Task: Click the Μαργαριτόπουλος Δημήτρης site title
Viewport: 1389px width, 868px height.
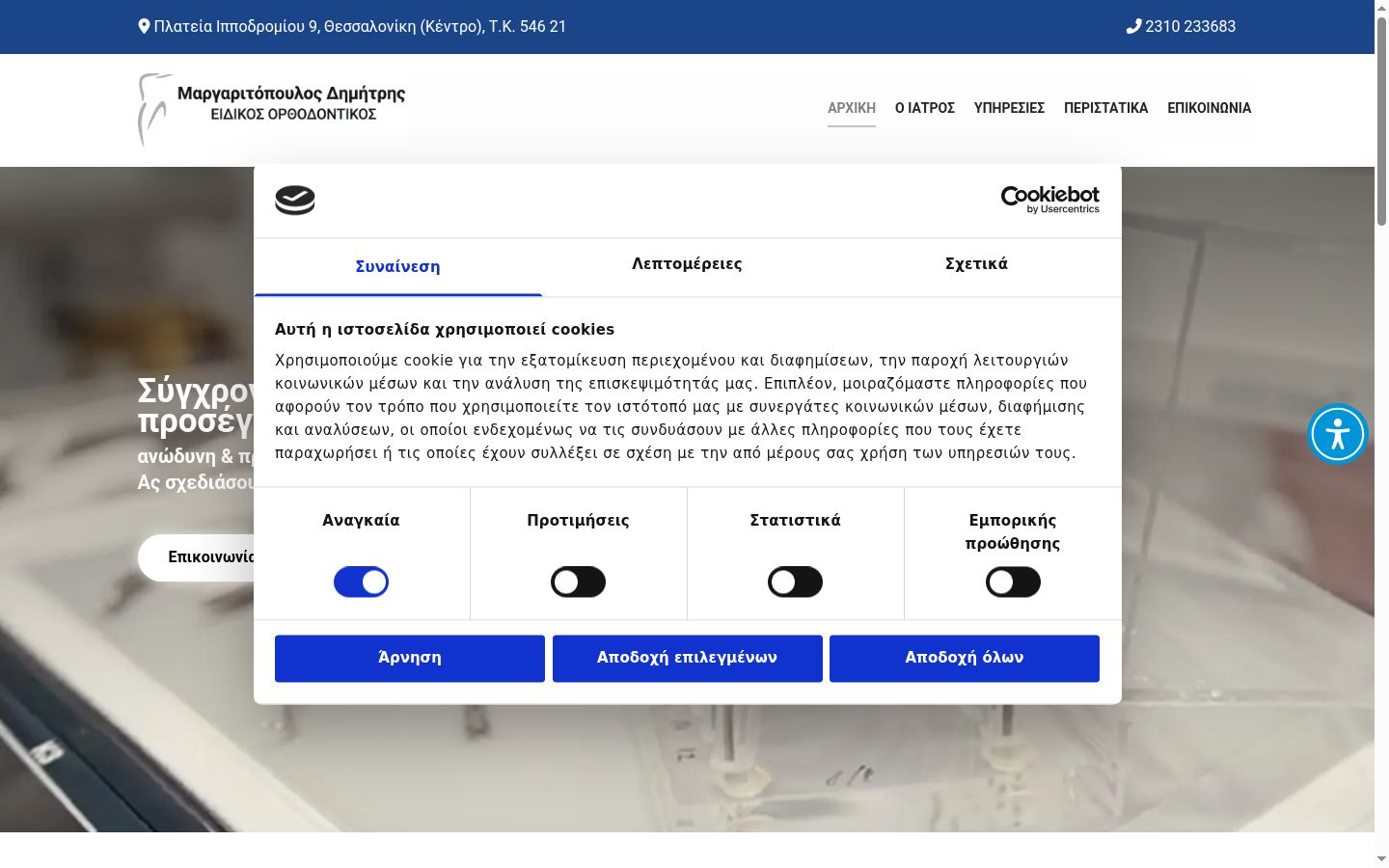Action: click(x=291, y=94)
